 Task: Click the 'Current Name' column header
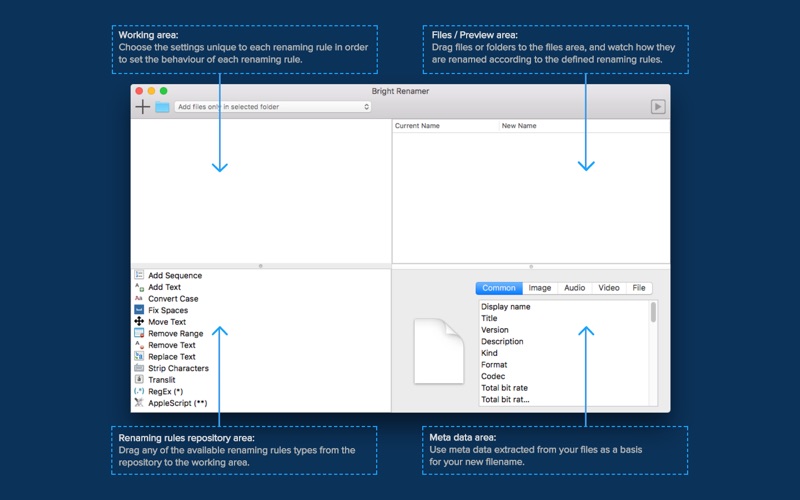pyautogui.click(x=417, y=126)
